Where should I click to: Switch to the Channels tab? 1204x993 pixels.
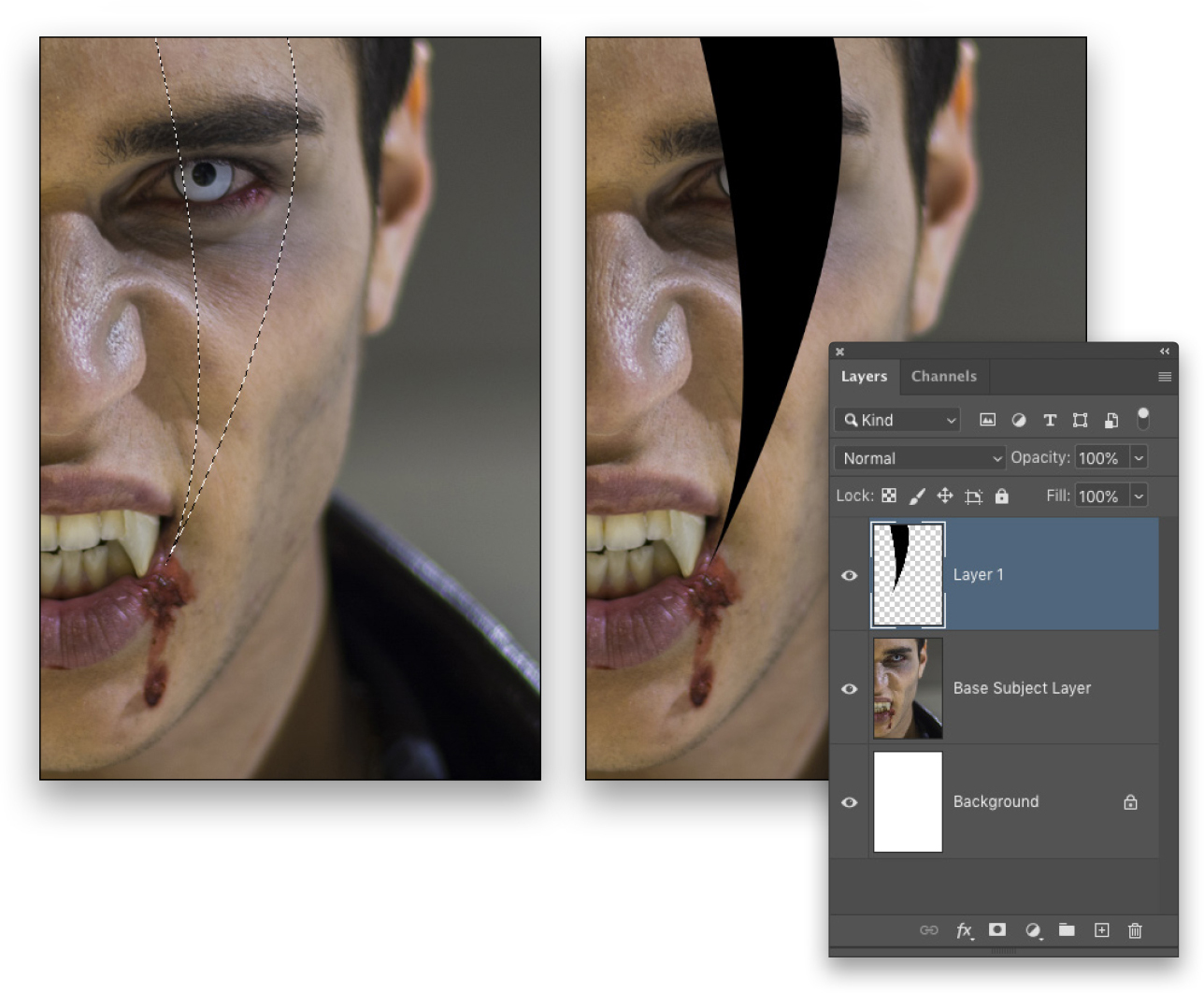point(943,376)
